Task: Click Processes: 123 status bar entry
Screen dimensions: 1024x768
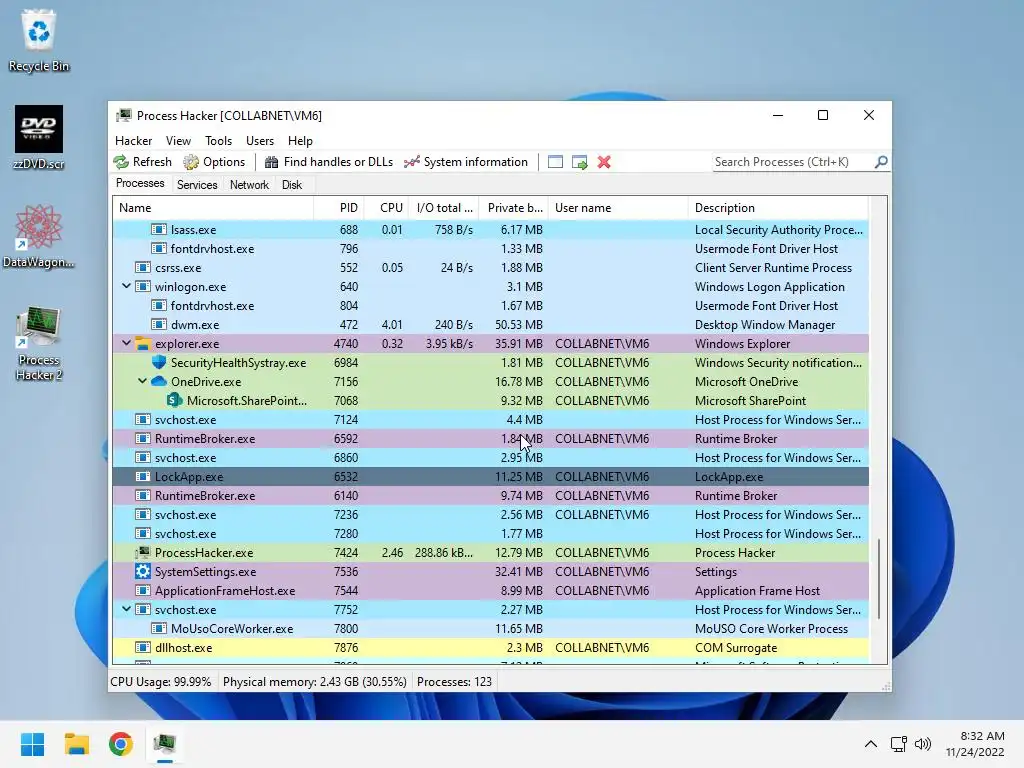Action: point(455,682)
